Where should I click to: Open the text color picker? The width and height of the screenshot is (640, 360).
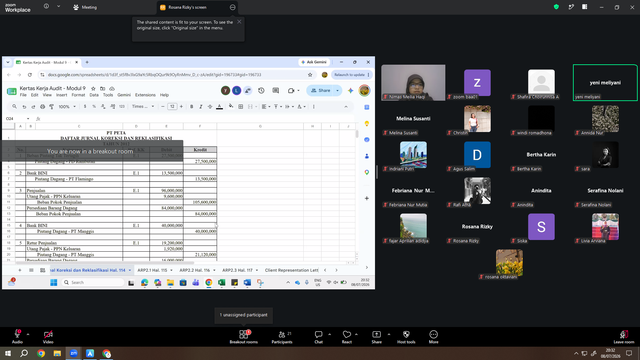pos(220,107)
